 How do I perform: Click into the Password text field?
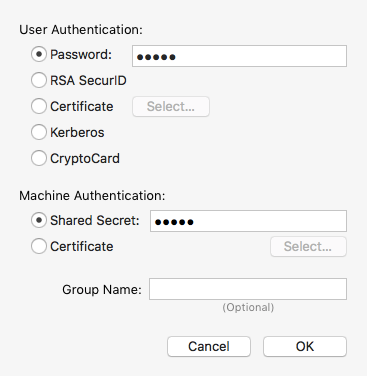pyautogui.click(x=239, y=56)
